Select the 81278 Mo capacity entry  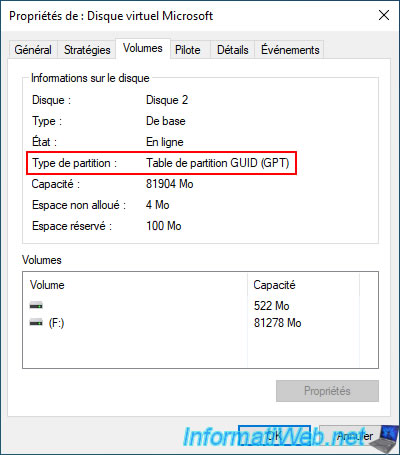[x=277, y=323]
